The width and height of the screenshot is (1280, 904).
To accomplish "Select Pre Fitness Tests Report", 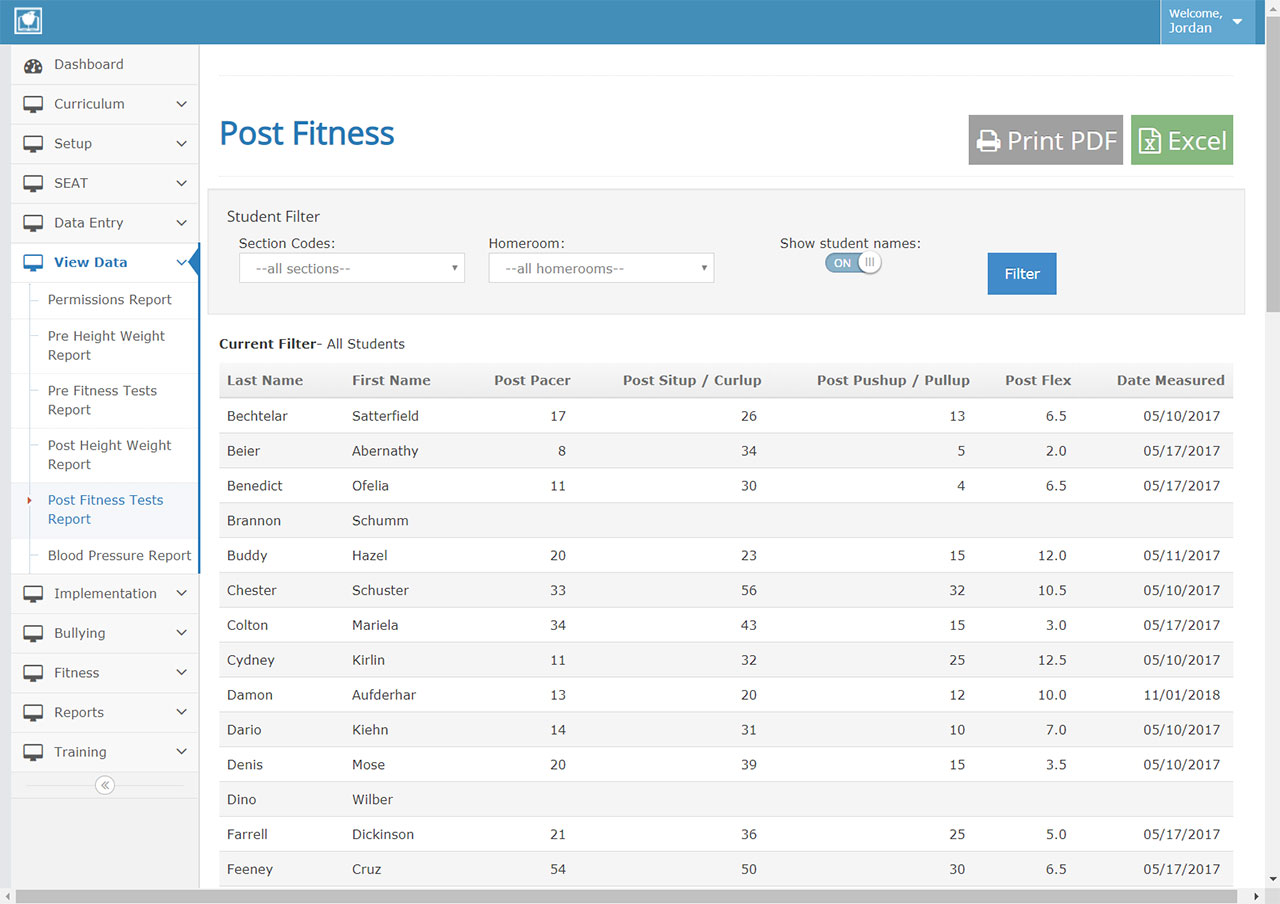I will pyautogui.click(x=102, y=400).
